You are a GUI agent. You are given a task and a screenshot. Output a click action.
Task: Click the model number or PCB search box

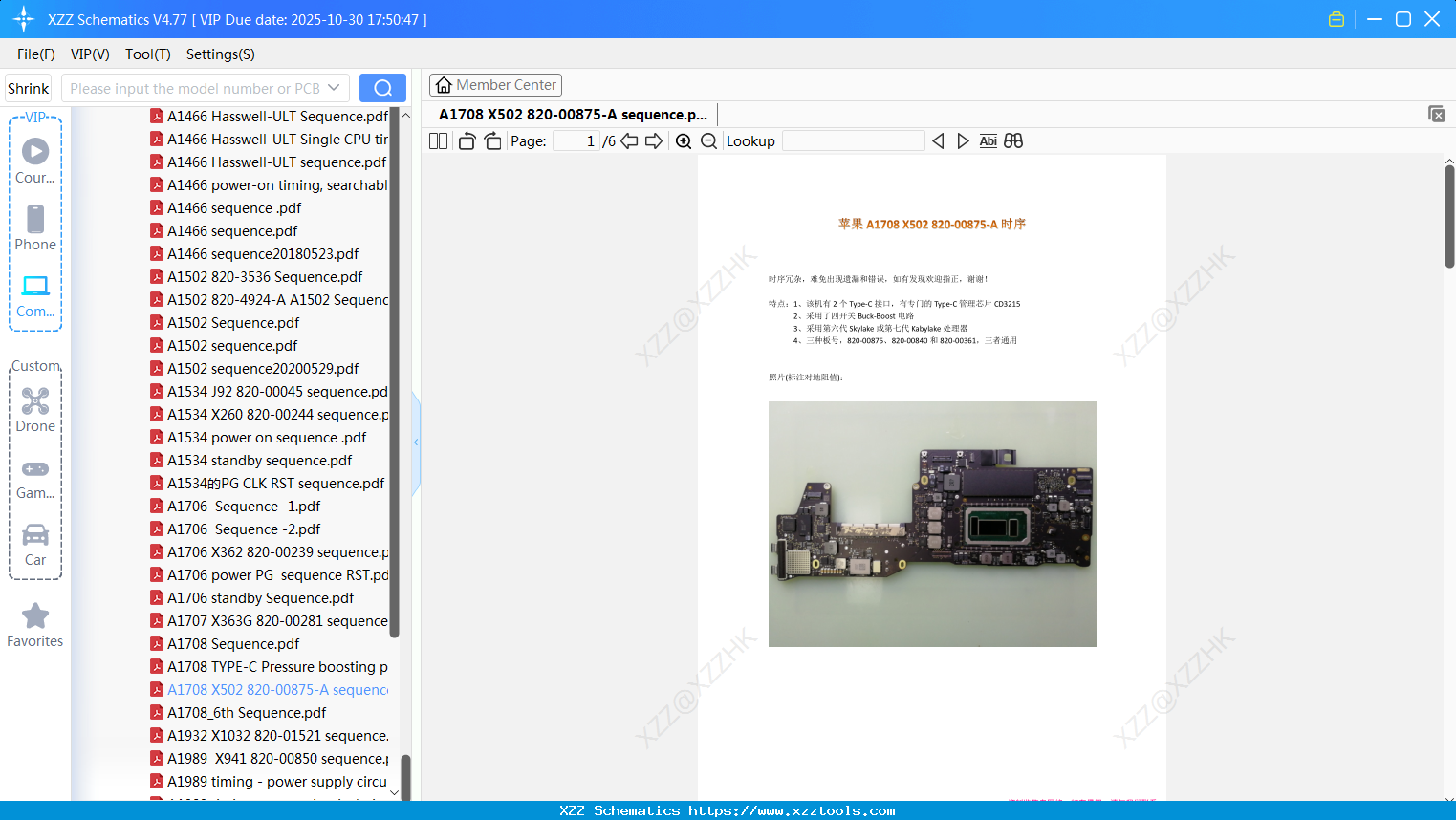(195, 88)
